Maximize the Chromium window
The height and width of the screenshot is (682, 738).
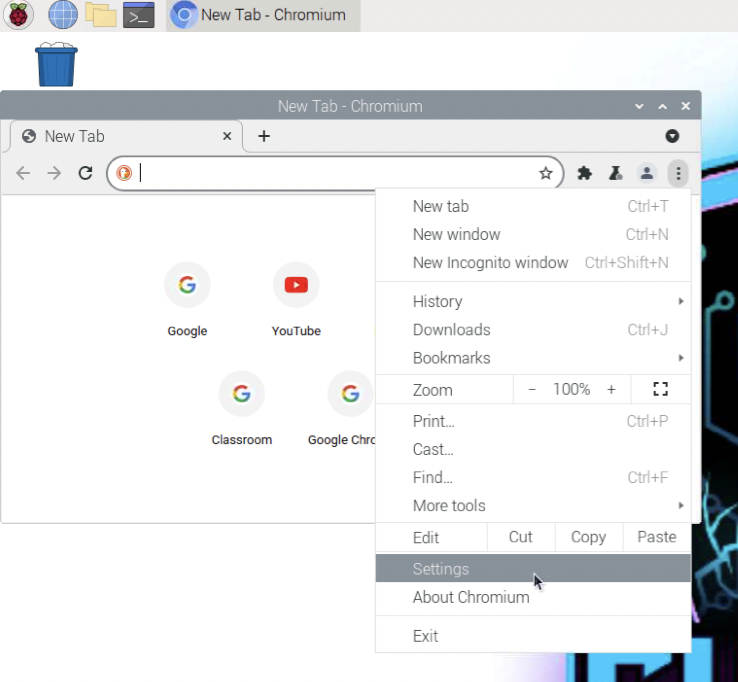point(662,106)
